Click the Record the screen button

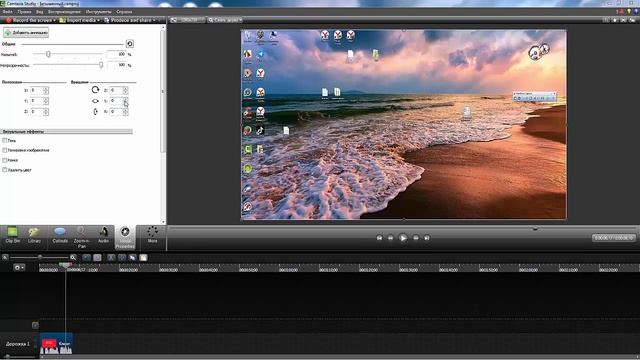coord(29,20)
